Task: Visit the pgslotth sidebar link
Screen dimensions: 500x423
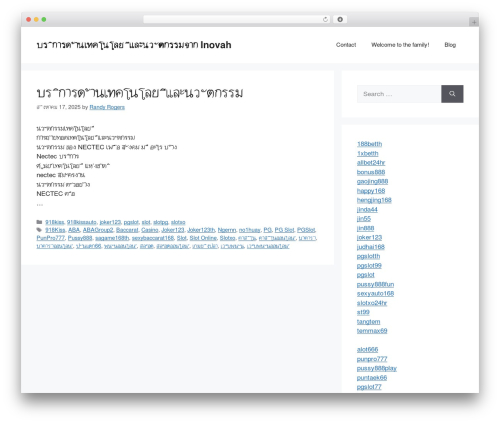Action: 368,256
